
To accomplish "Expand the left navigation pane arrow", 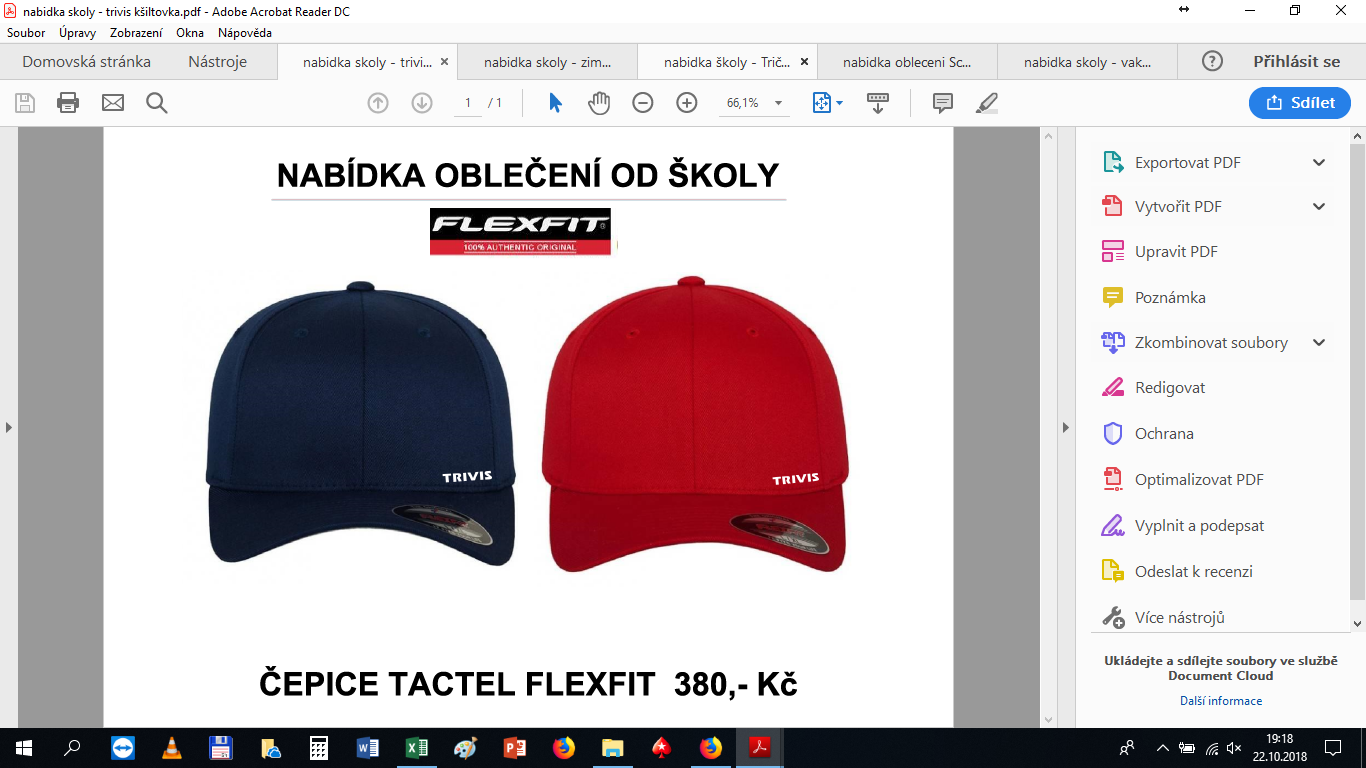I will coord(9,428).
